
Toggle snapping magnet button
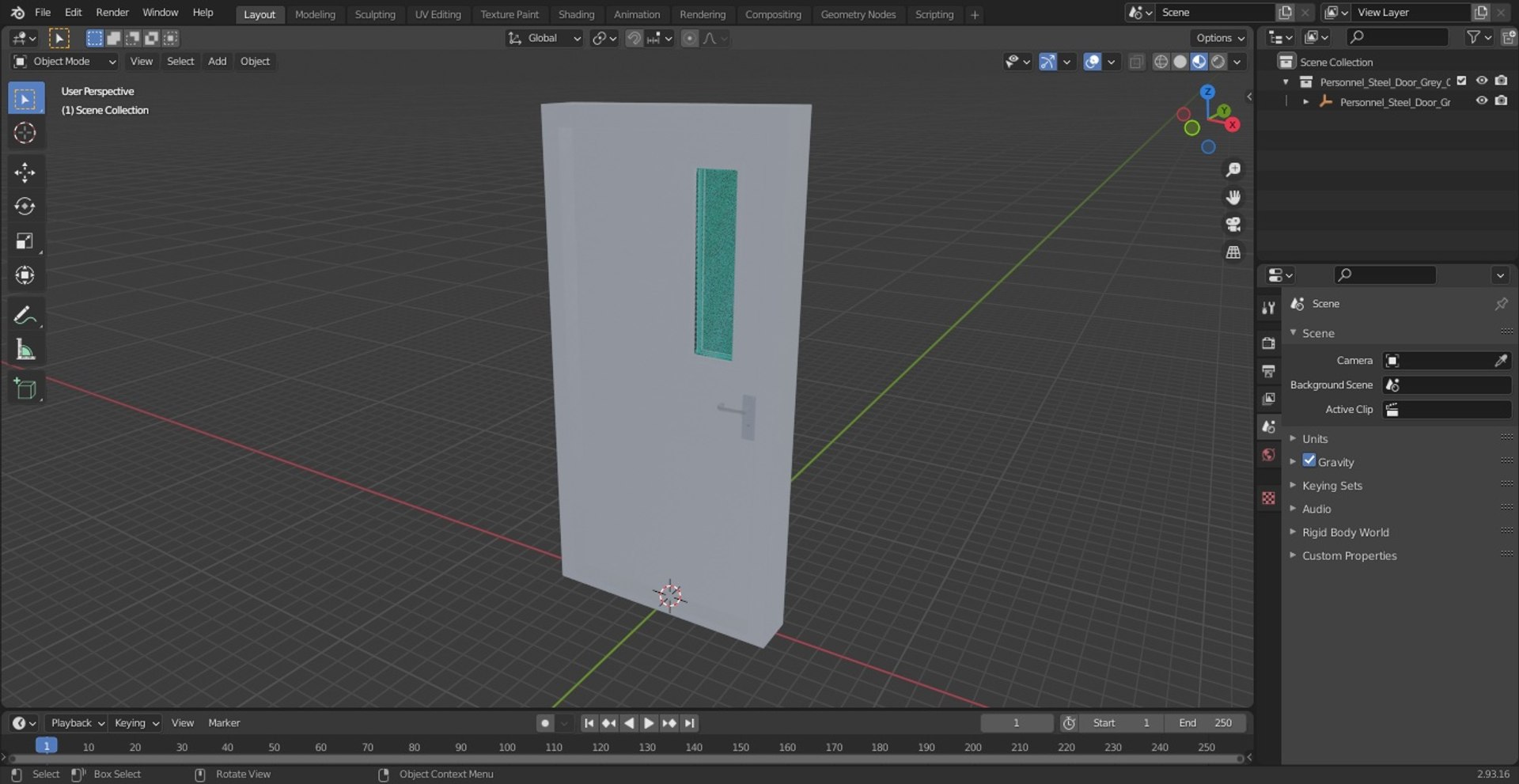[x=634, y=38]
